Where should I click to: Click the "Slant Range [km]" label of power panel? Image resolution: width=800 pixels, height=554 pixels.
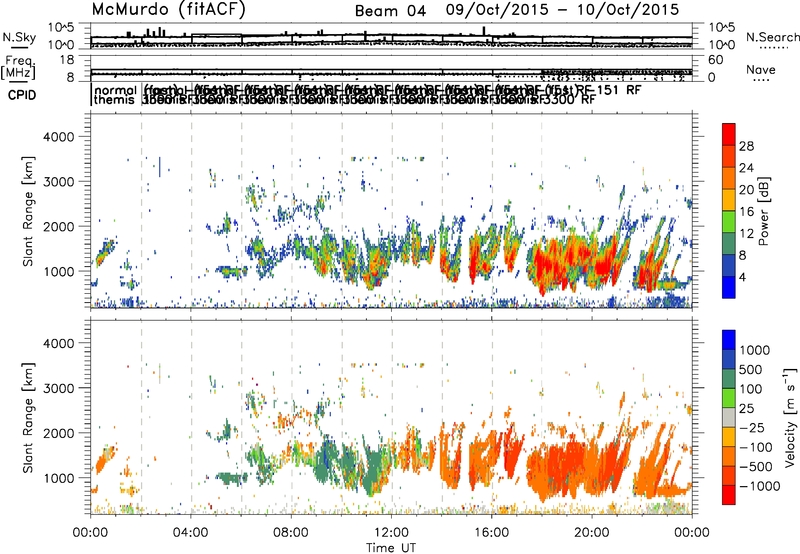(28, 211)
